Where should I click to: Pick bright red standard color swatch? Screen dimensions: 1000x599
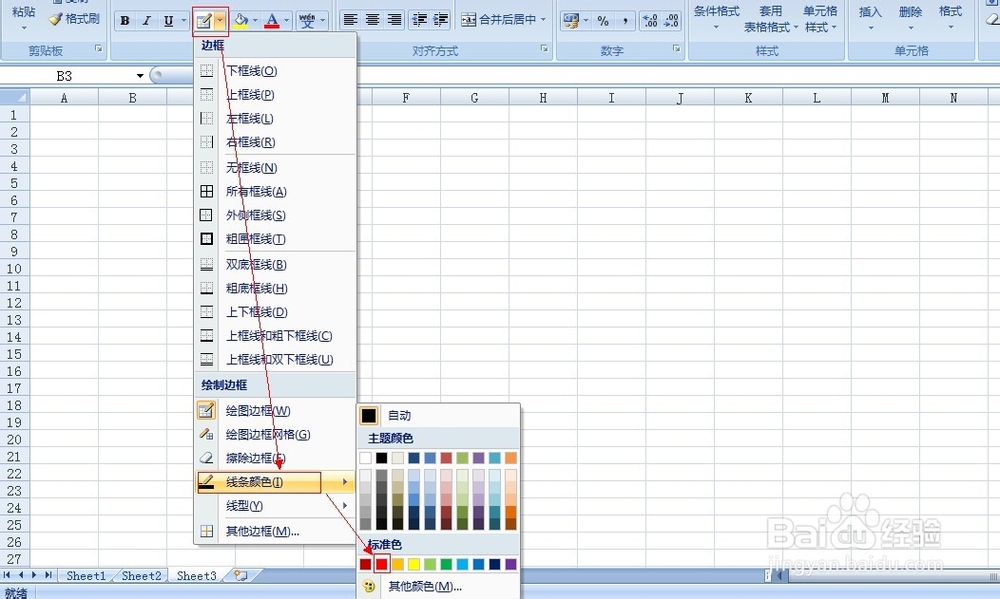tap(381, 564)
